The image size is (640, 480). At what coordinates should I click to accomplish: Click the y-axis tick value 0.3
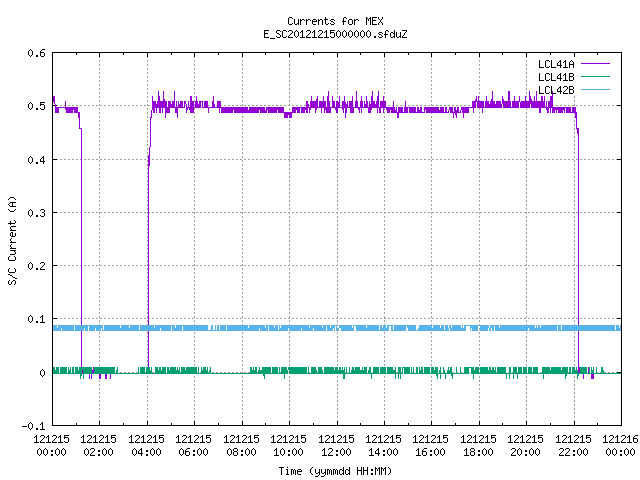click(36, 213)
